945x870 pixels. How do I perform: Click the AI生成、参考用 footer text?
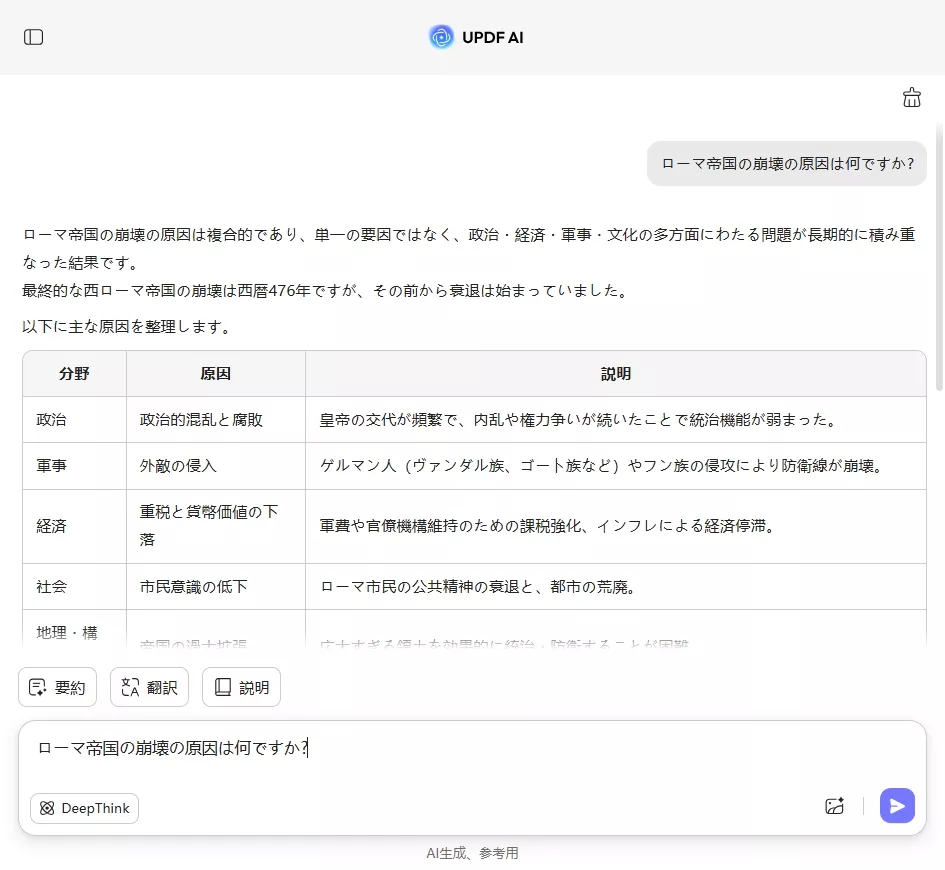coord(472,853)
